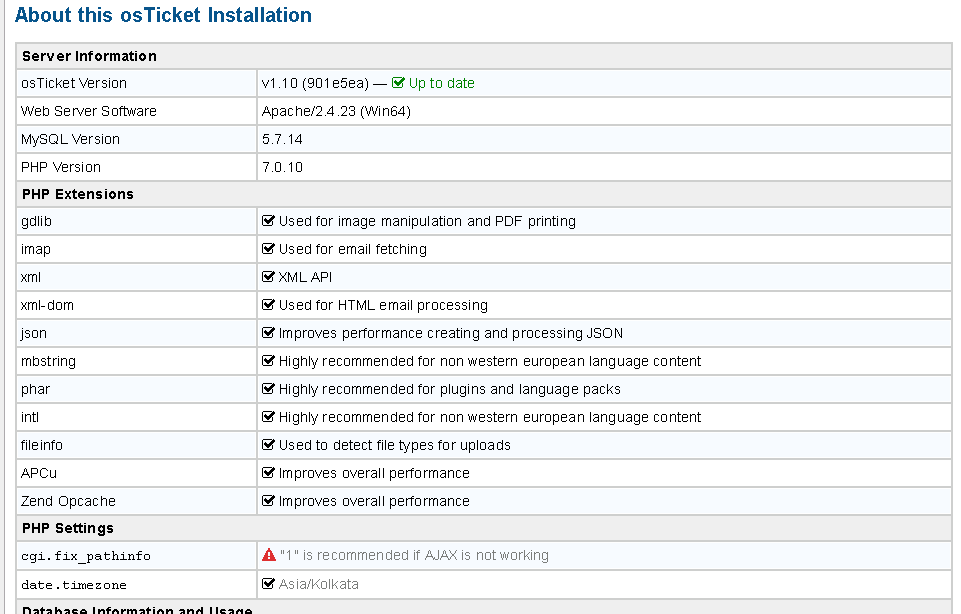Click the check icon in APCu row
The image size is (961, 614).
(268, 472)
